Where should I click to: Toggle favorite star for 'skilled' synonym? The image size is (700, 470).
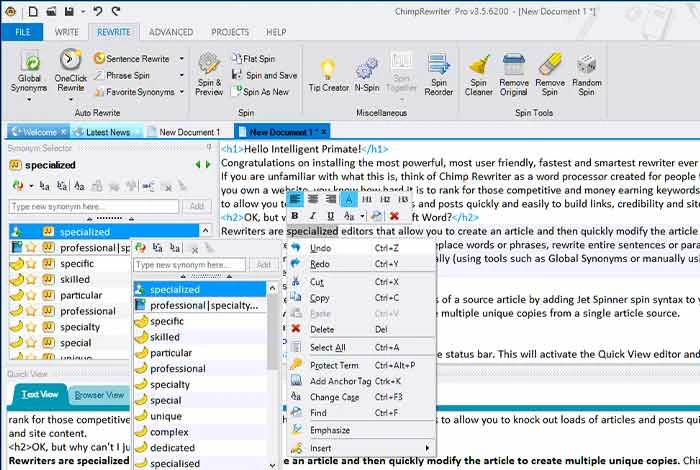(31, 280)
